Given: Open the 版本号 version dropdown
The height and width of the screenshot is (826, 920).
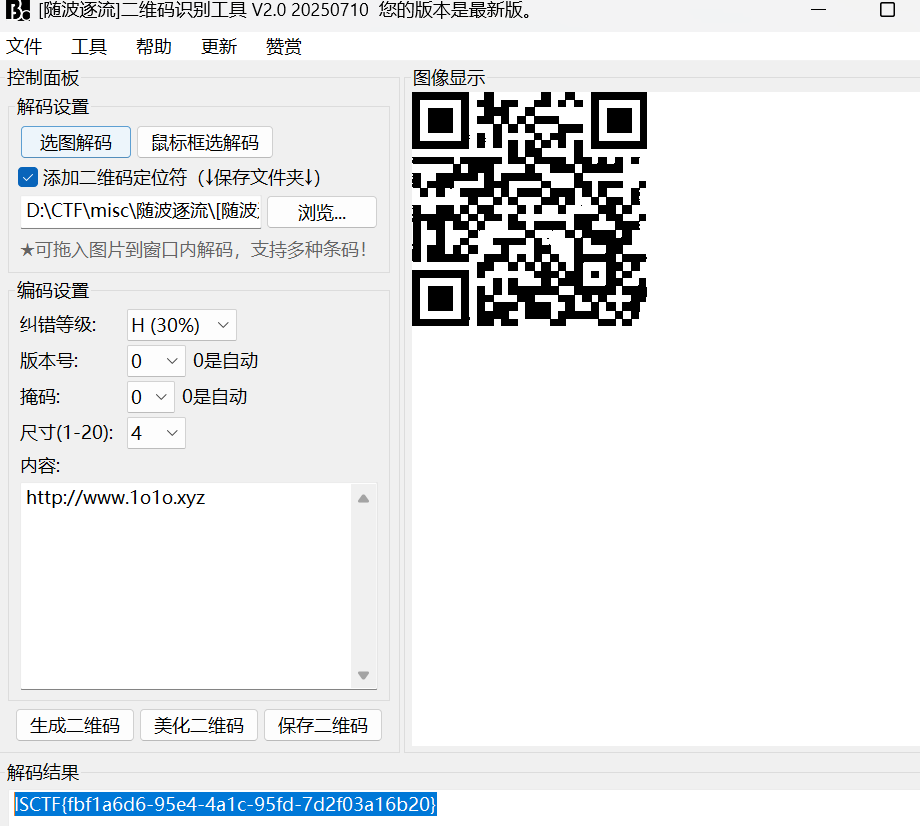Looking at the screenshot, I should [x=157, y=361].
